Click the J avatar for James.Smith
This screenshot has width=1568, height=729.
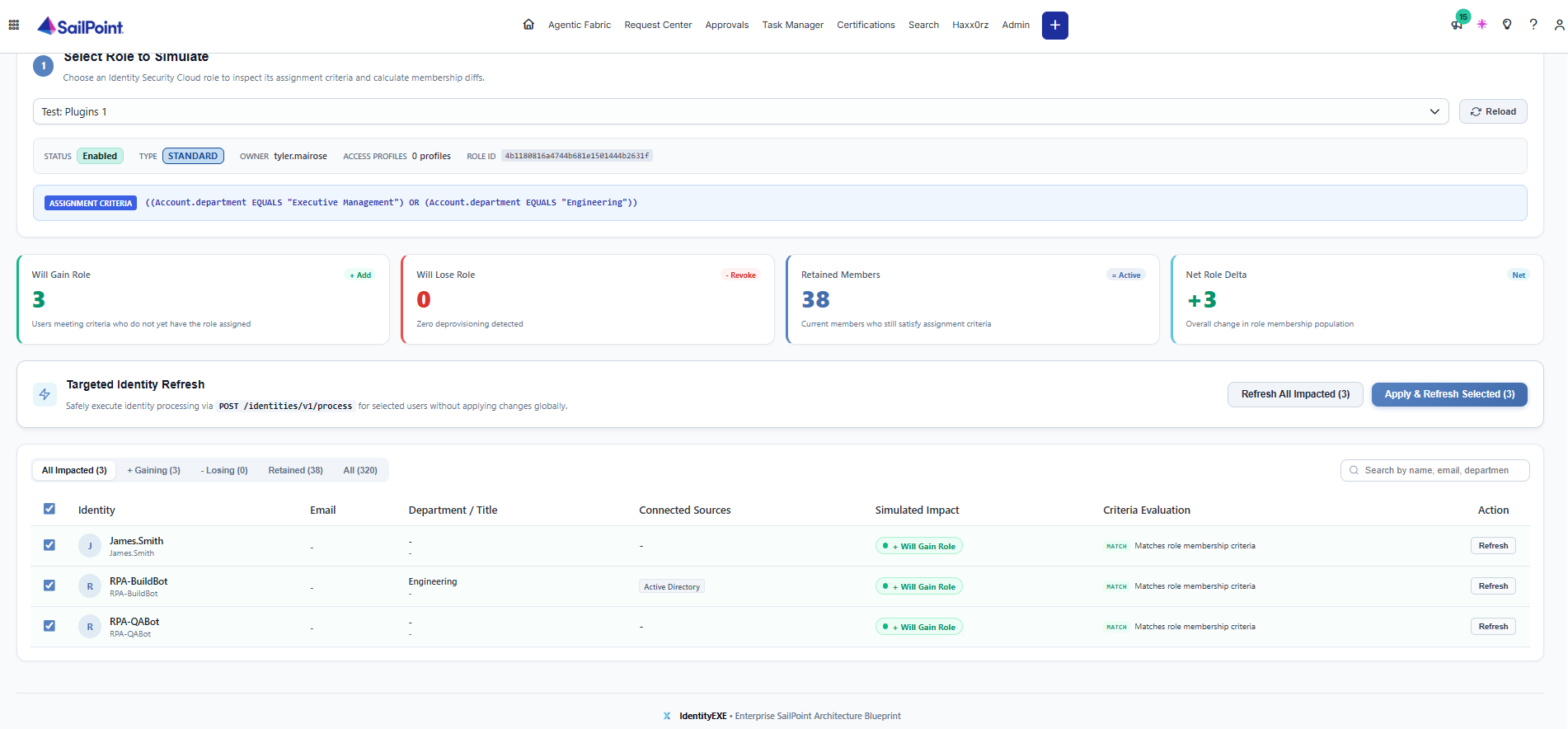90,546
